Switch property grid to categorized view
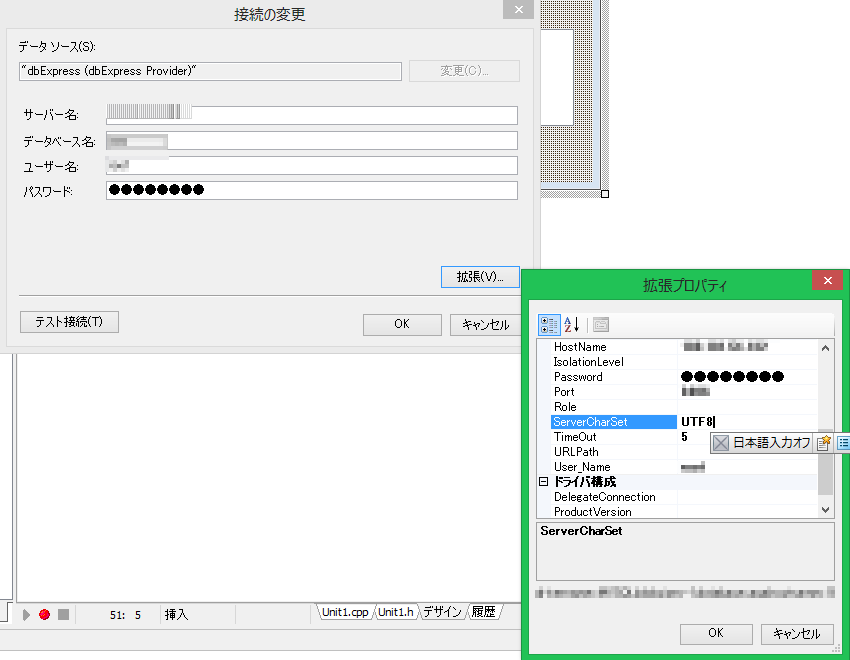Viewport: 850px width, 660px height. click(550, 325)
